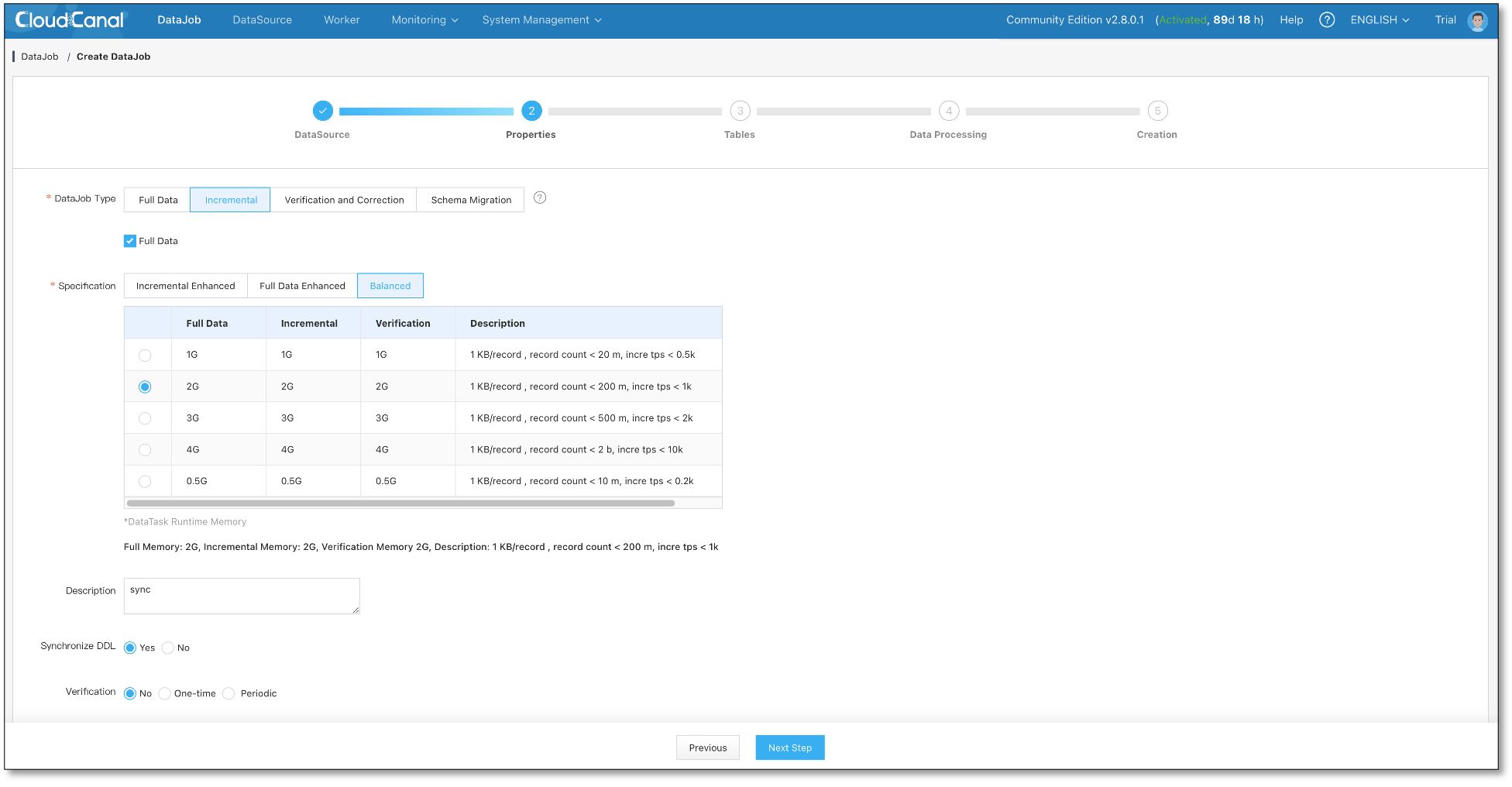Expand the System Management dropdown menu

tap(541, 20)
